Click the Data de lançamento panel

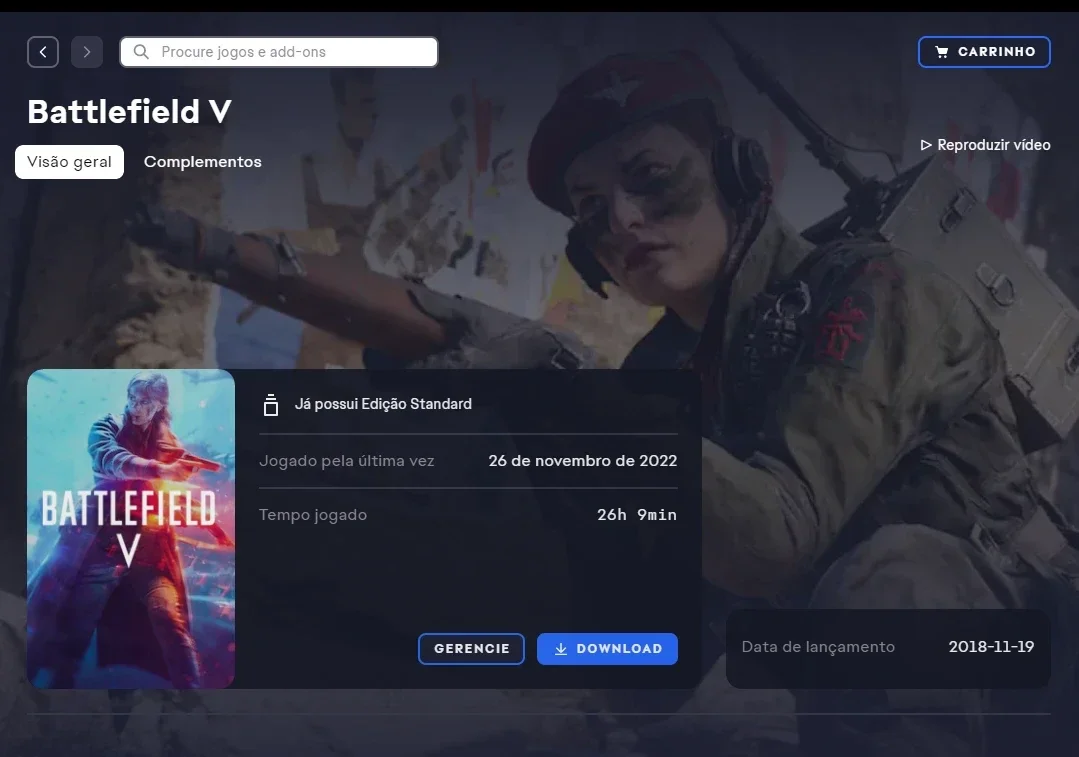coord(888,648)
